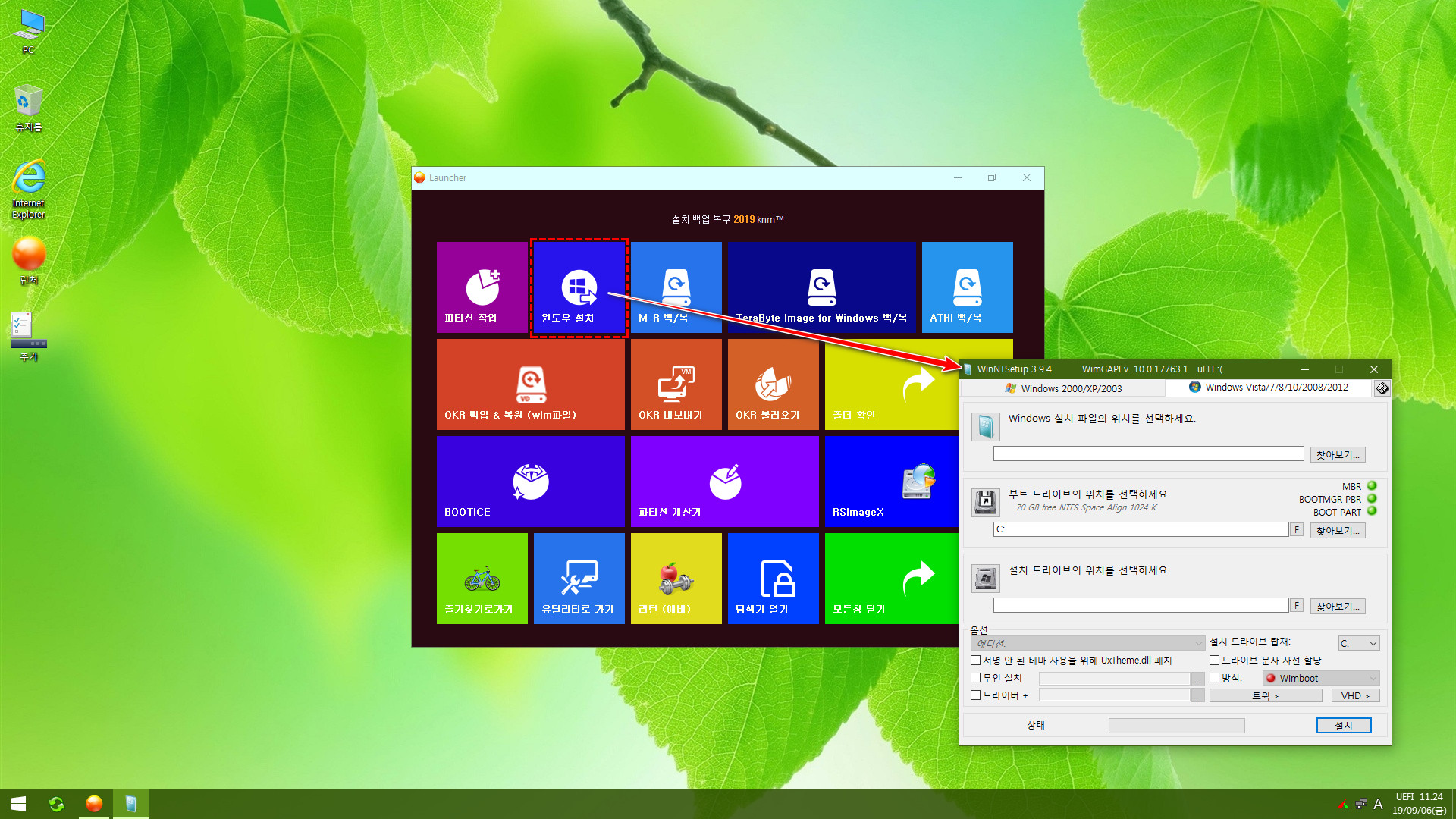The image size is (1456, 819).
Task: Select the M-R 백/복 backup icon
Action: pos(676,287)
